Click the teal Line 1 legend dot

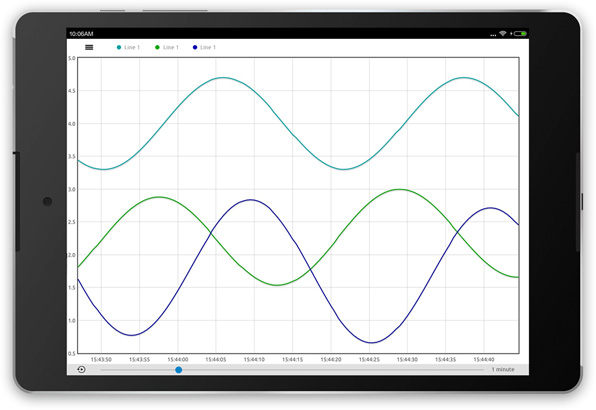pos(119,47)
